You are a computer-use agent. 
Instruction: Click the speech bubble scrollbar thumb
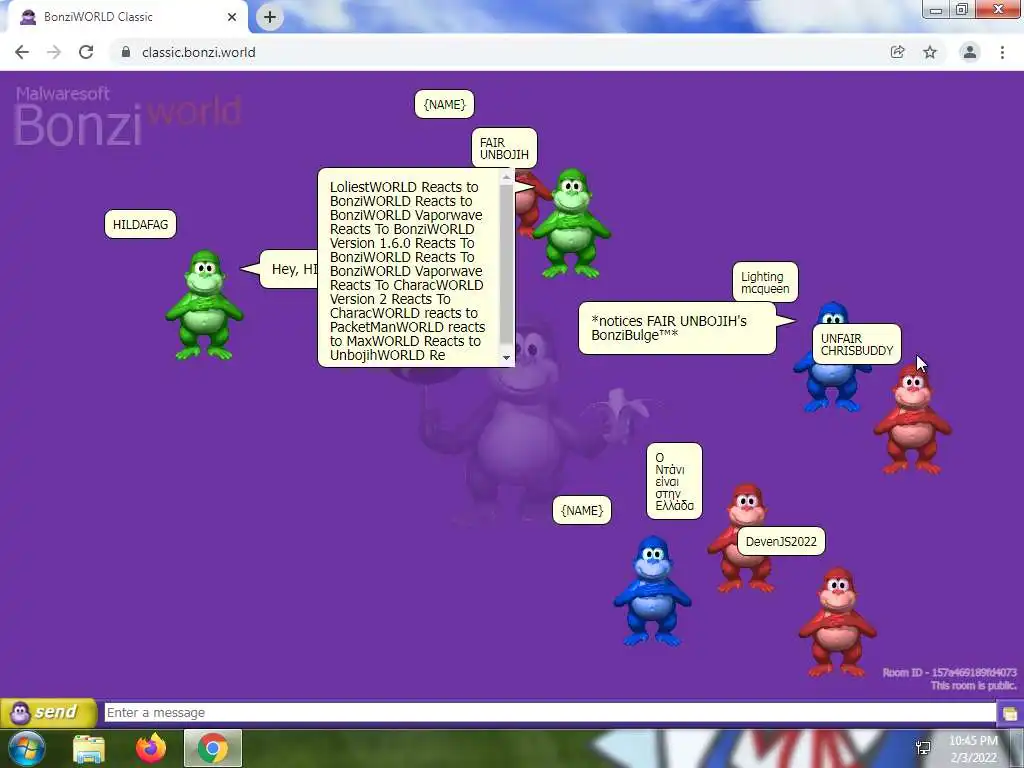coord(506,264)
